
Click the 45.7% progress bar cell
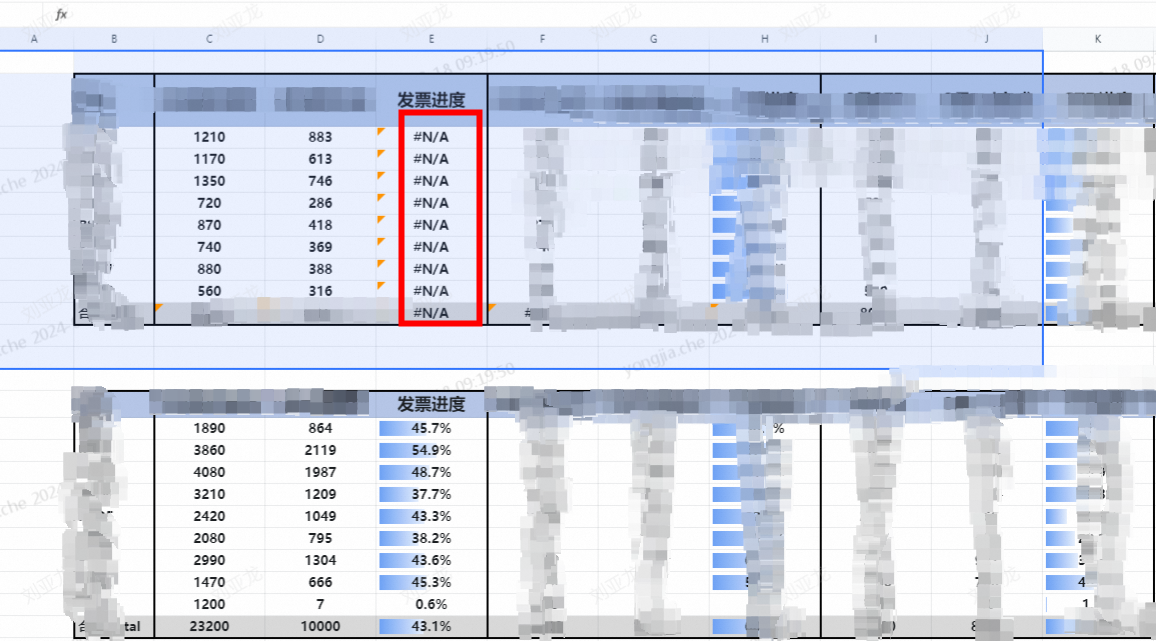click(431, 428)
